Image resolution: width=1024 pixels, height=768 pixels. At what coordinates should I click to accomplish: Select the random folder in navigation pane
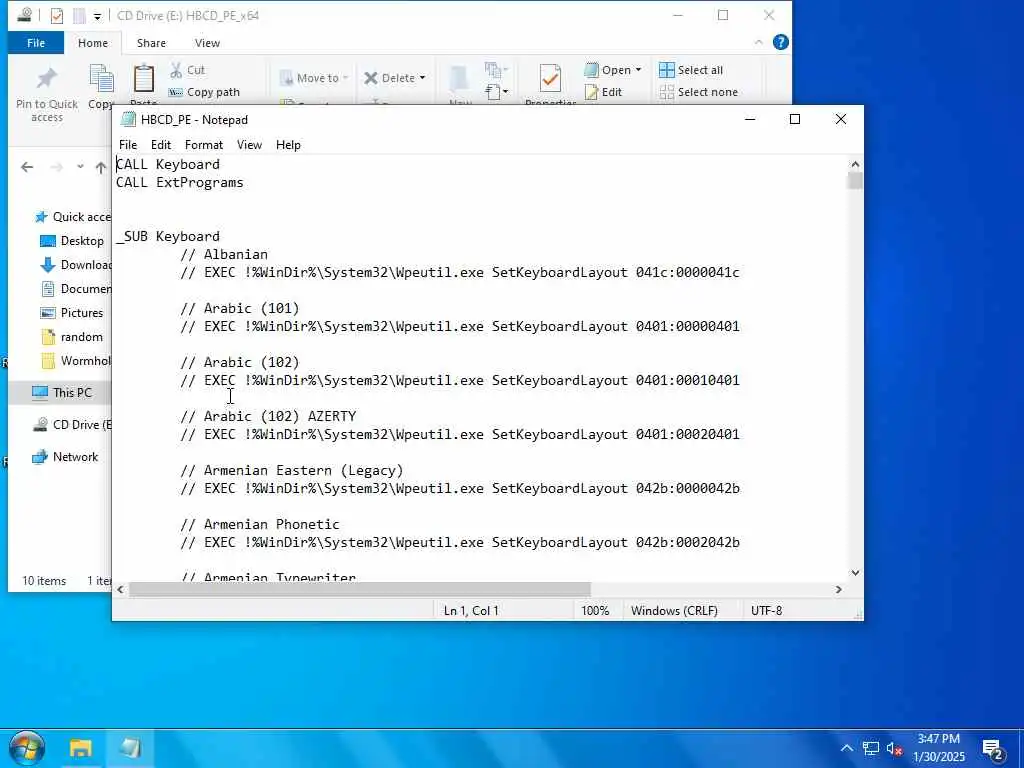(x=72, y=337)
